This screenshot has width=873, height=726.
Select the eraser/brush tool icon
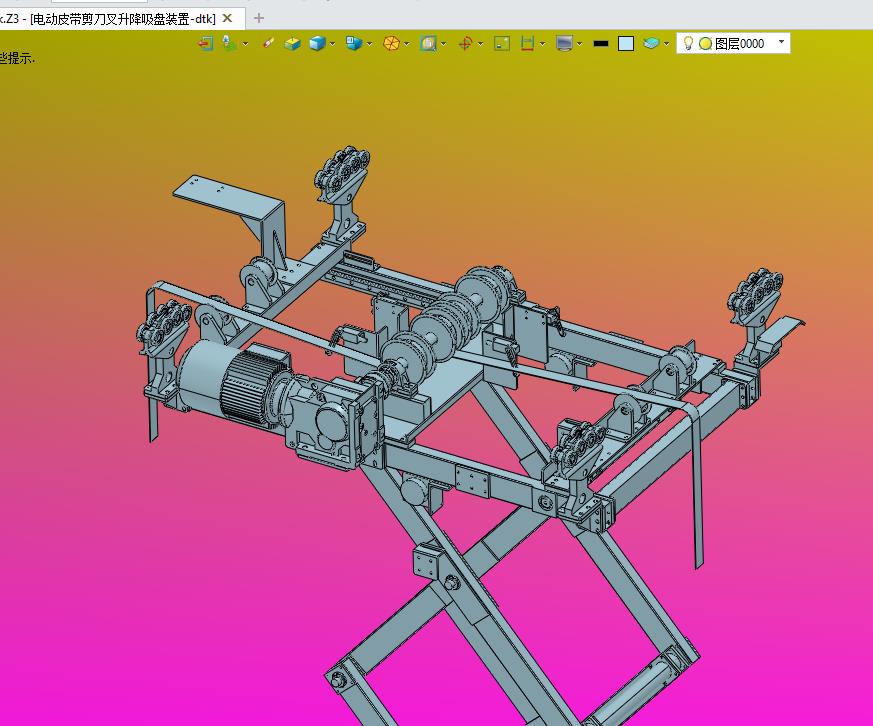[x=268, y=43]
